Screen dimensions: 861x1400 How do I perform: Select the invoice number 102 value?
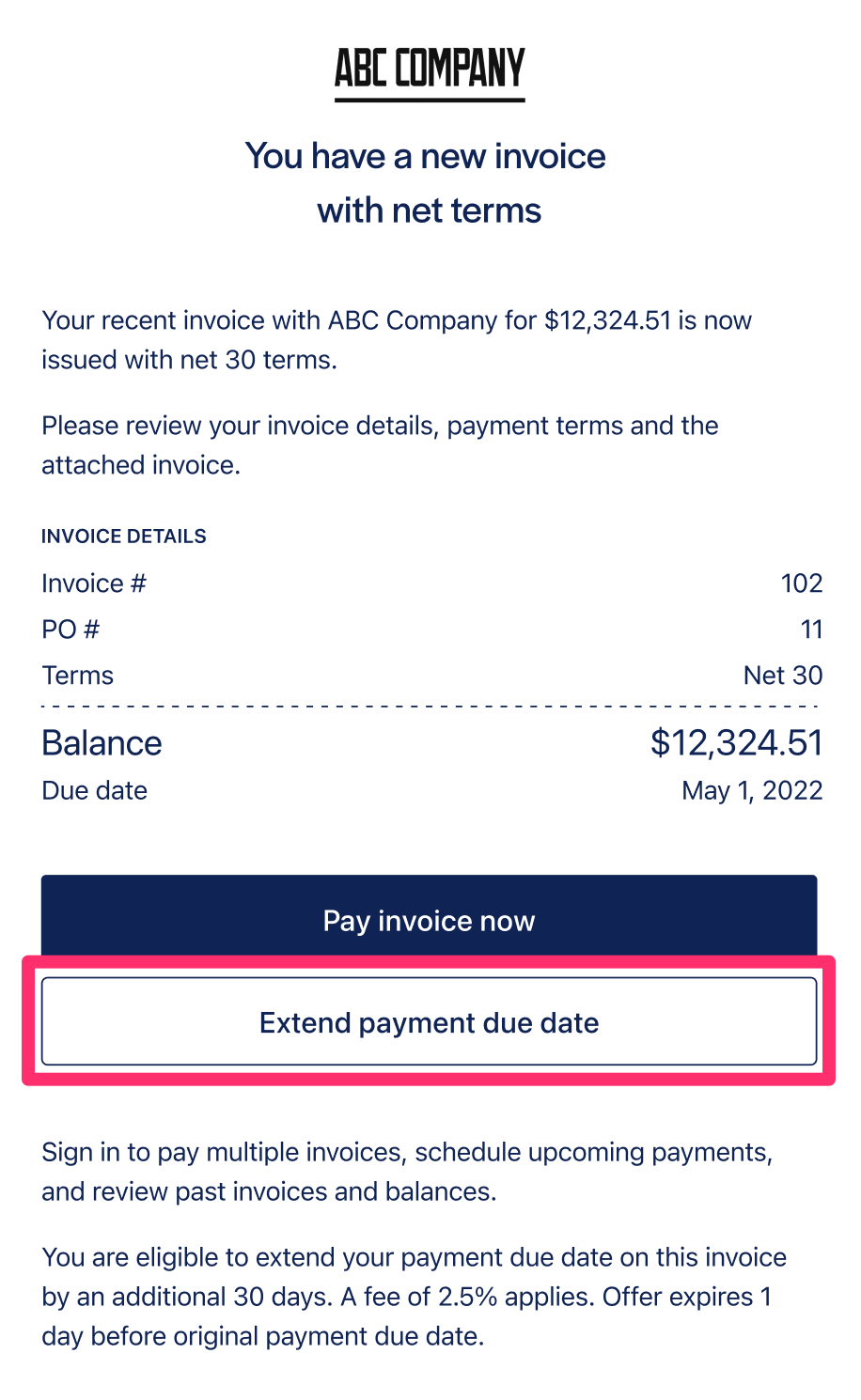802,583
